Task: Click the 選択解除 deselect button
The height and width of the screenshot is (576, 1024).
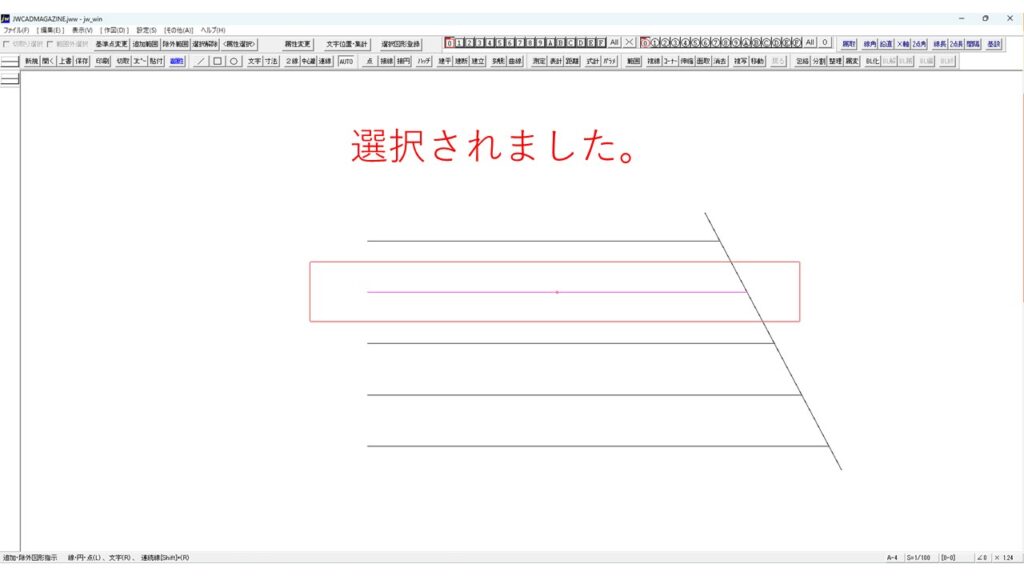Action: [204, 44]
